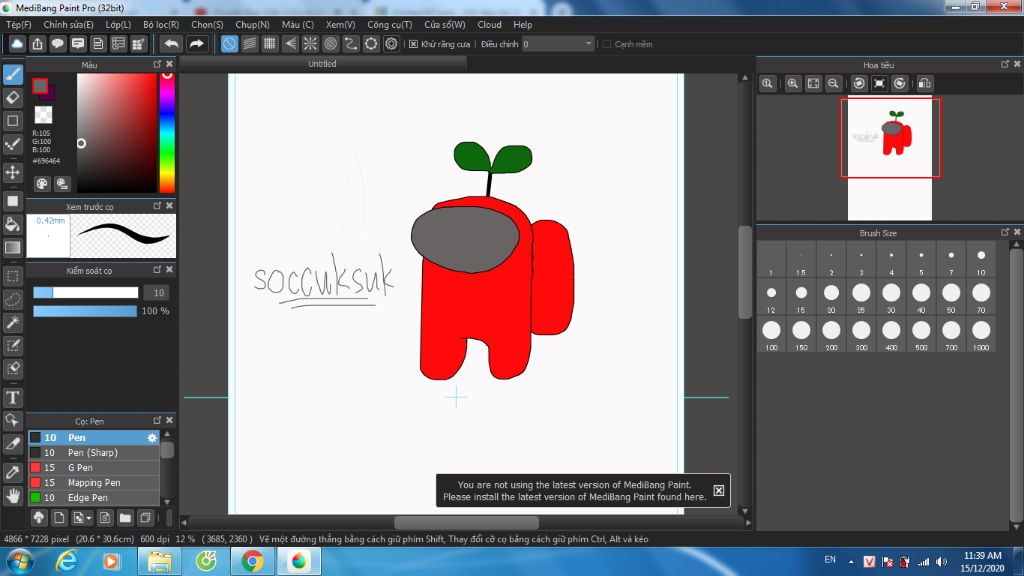Switch to the Untitled canvas tab
Screen dimensions: 1024x576
coord(323,64)
